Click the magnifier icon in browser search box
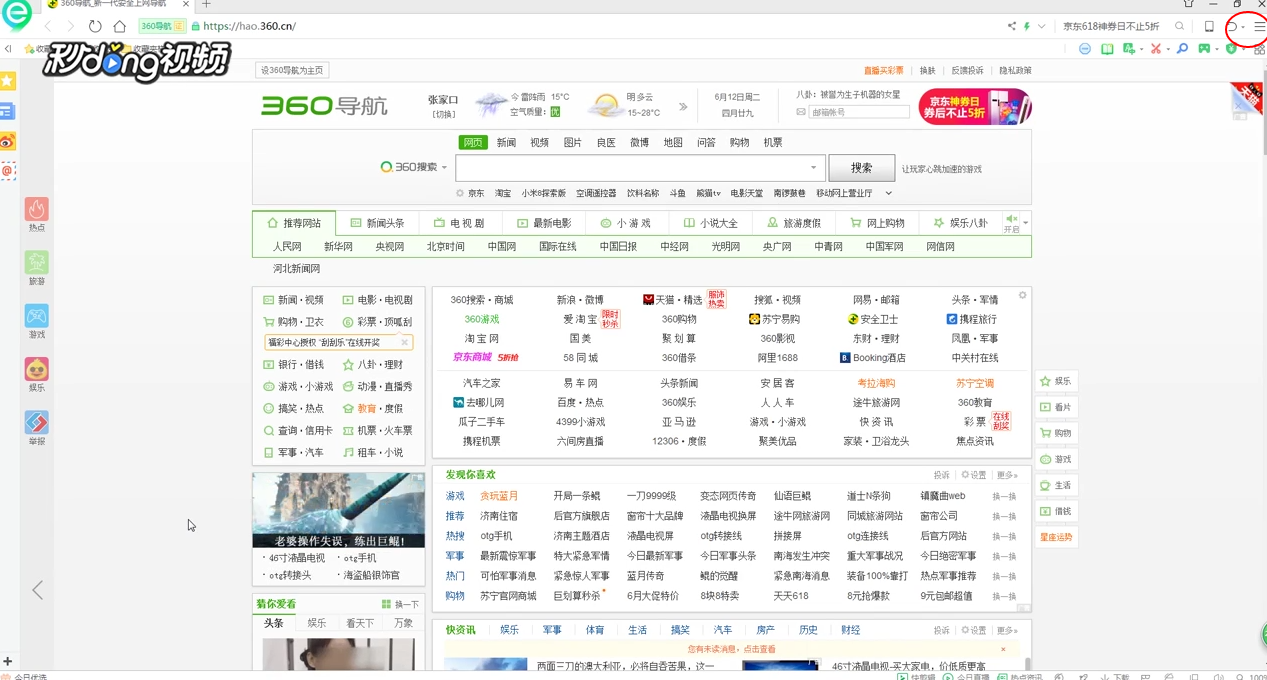This screenshot has height=680, width=1267. 1180,26
